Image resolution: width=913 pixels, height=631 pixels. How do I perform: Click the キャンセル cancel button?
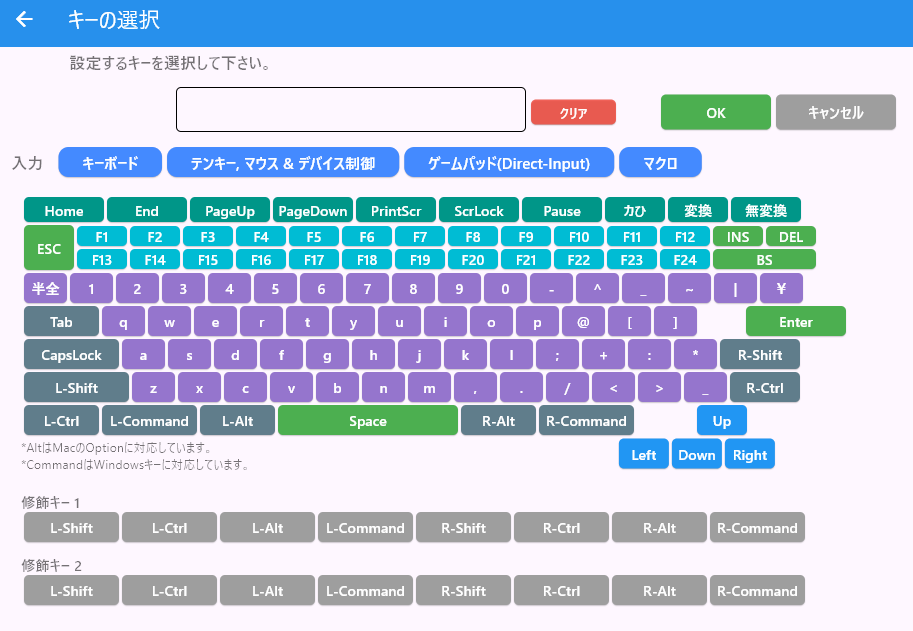click(x=836, y=112)
